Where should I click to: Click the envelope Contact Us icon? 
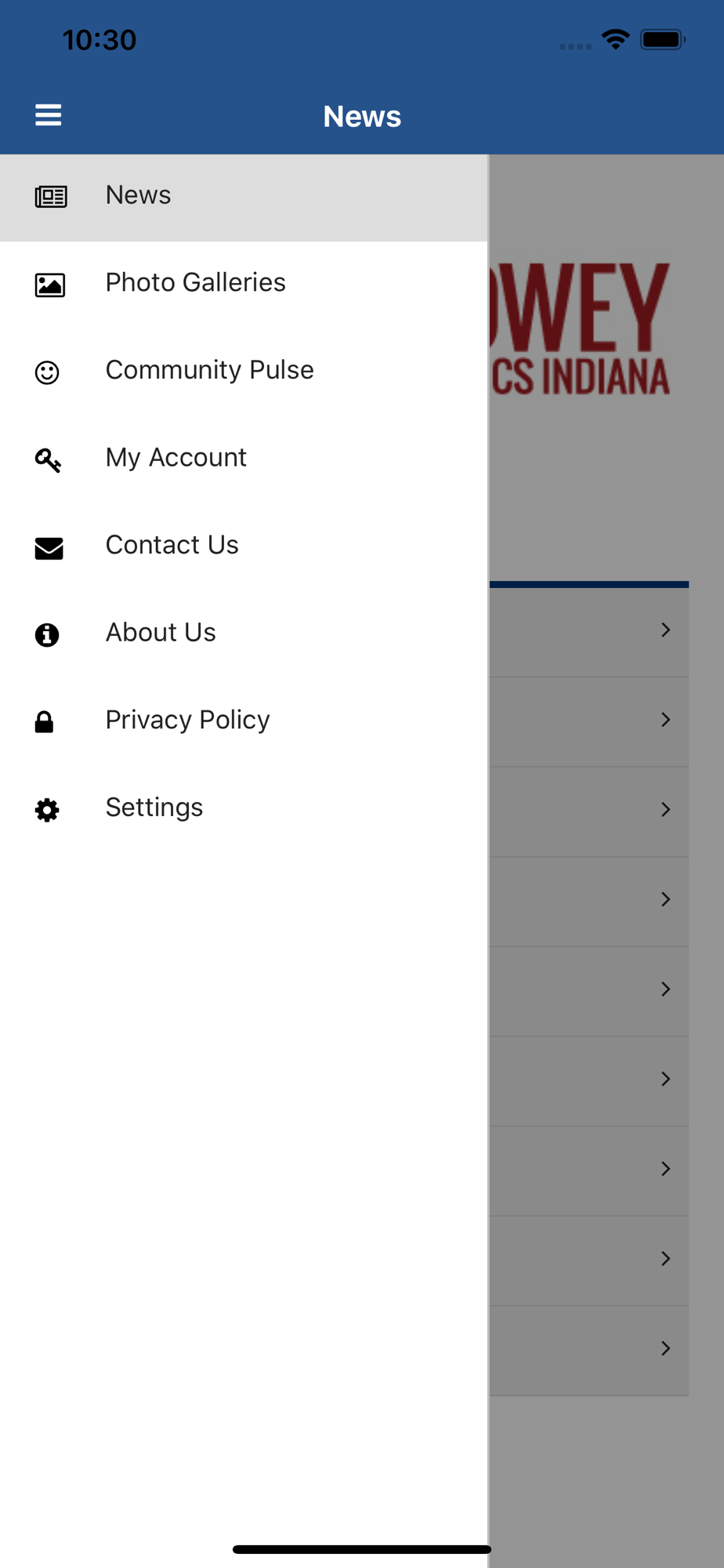point(49,548)
